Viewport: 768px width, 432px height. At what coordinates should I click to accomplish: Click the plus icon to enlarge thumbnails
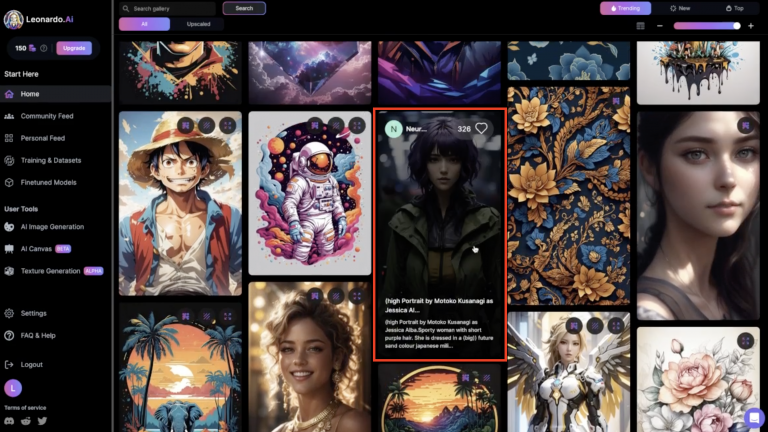751,25
